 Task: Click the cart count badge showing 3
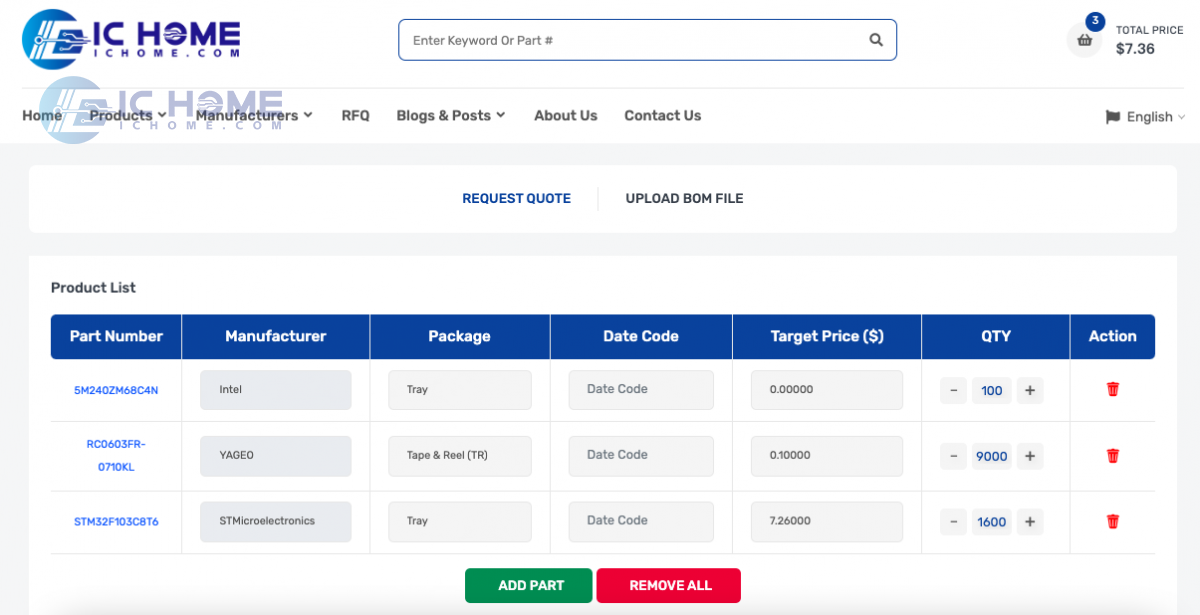[x=1095, y=21]
